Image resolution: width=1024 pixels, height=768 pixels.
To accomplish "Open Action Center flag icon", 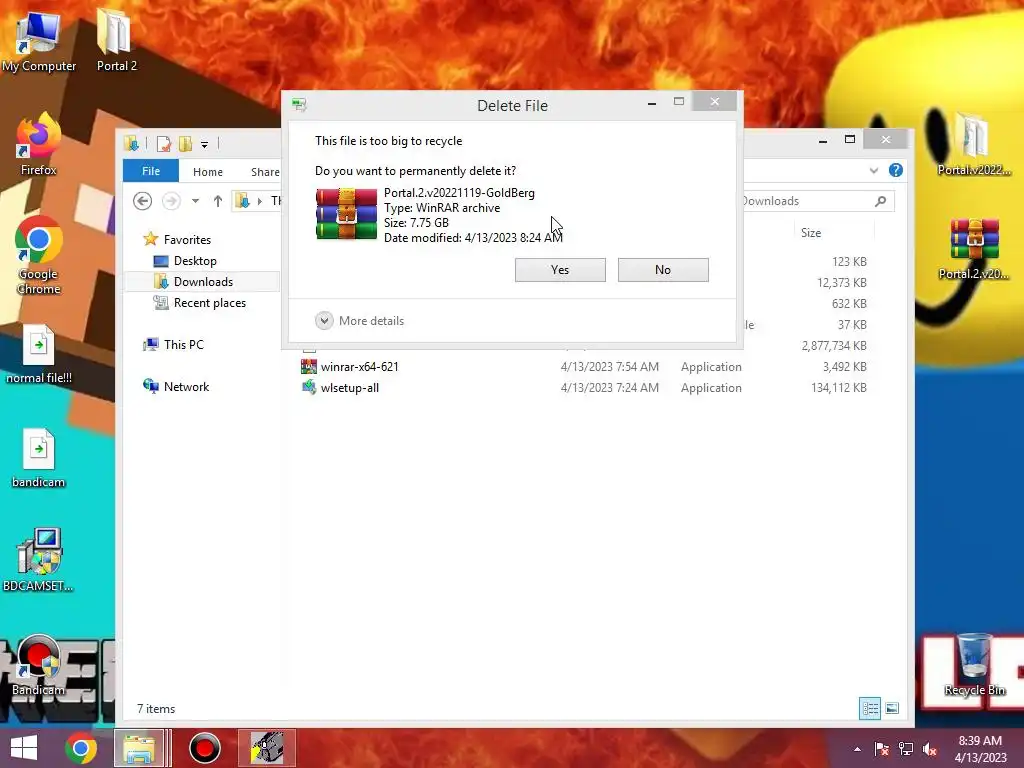I will click(x=881, y=749).
